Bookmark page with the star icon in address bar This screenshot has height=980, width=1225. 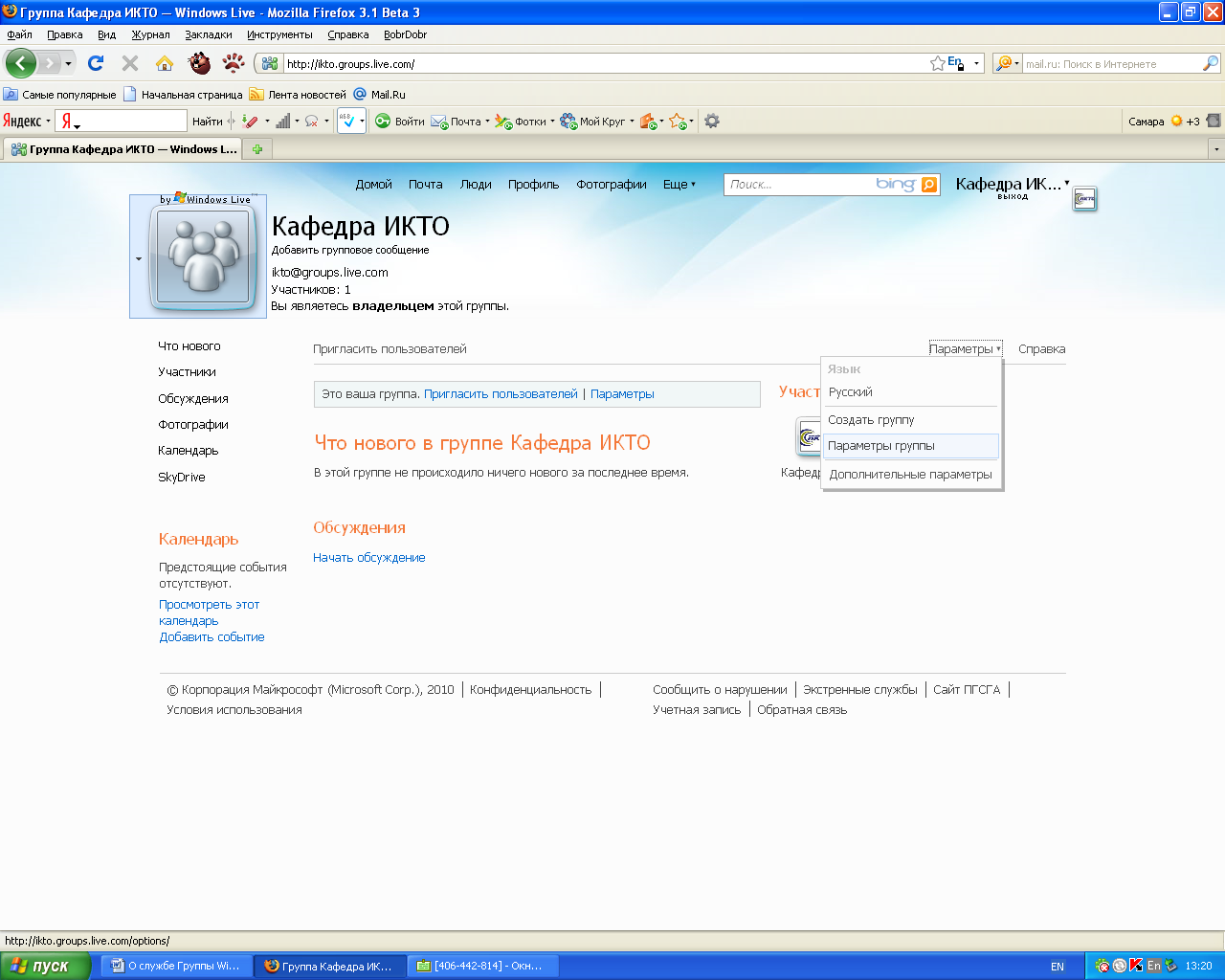point(937,63)
